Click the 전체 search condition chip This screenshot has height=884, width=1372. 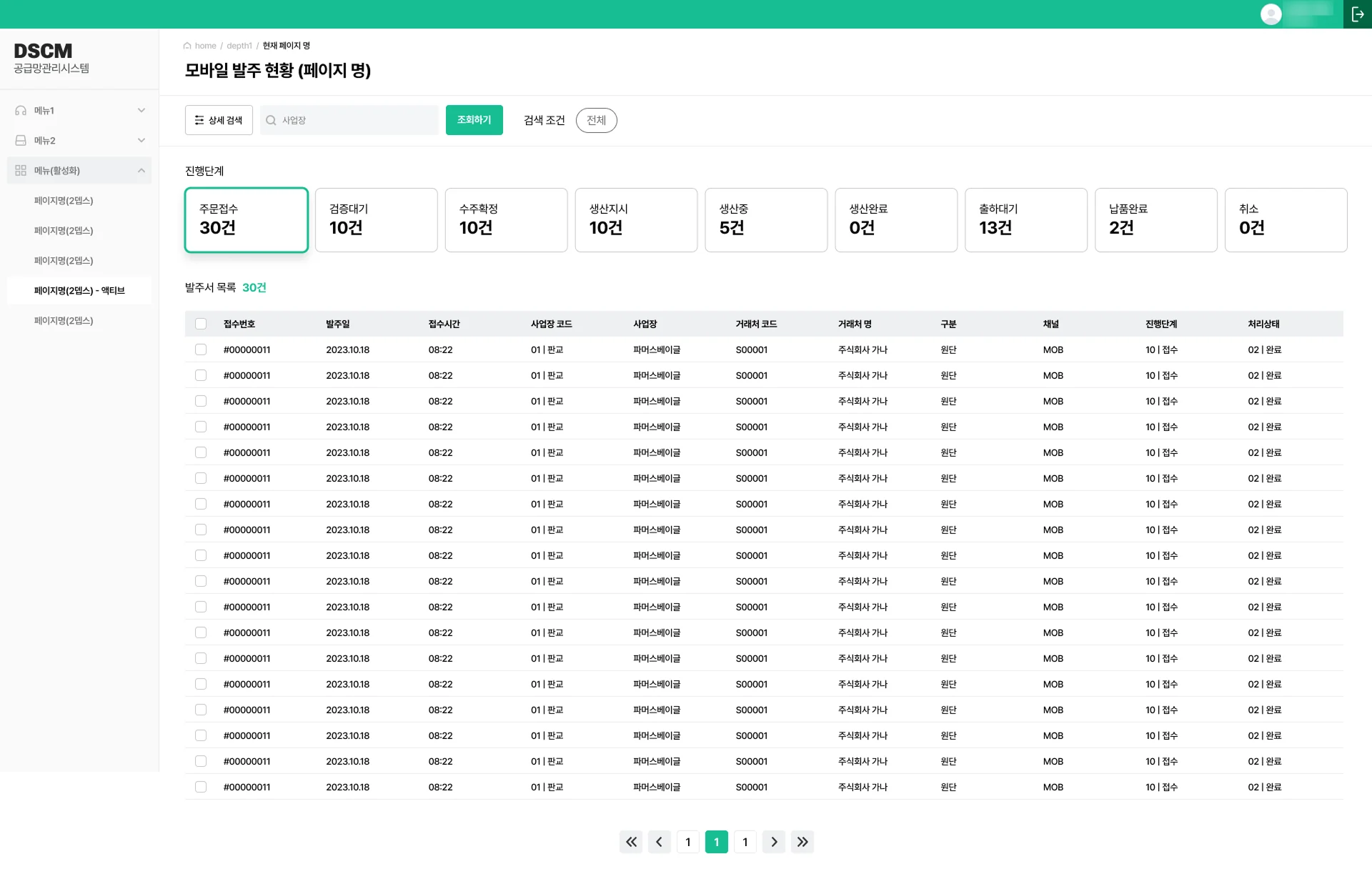pos(597,120)
